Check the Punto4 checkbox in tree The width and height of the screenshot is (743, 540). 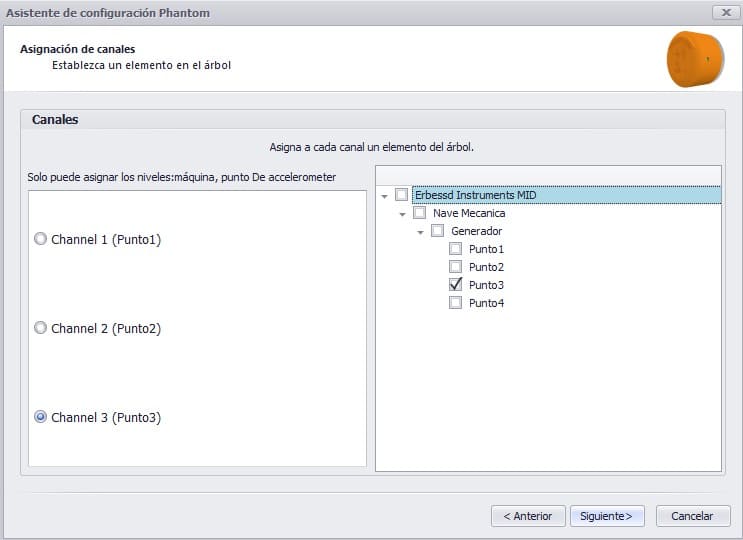[x=455, y=303]
